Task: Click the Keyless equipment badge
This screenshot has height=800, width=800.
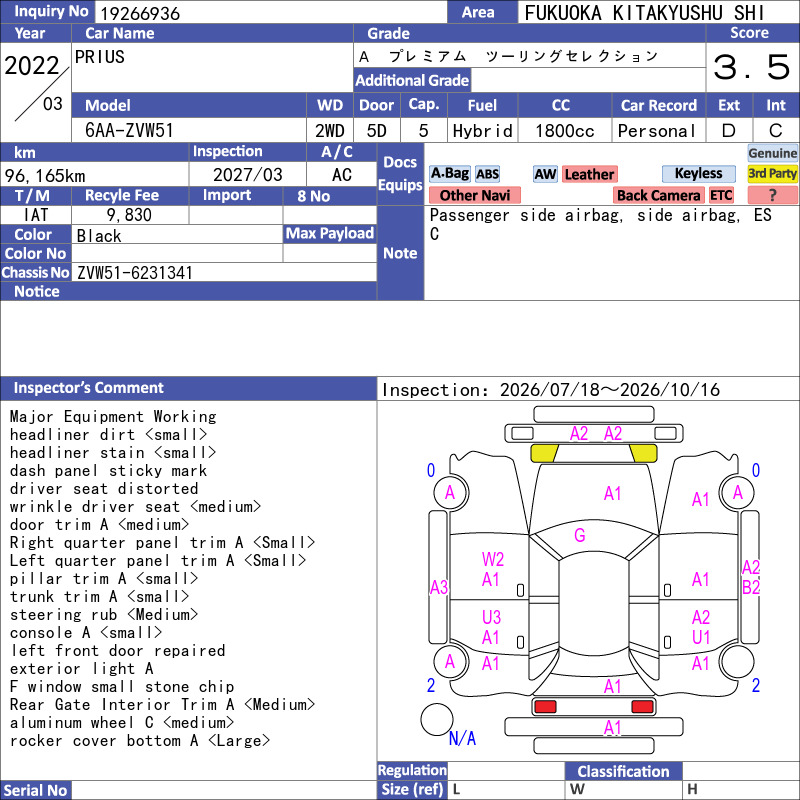Action: pos(698,173)
